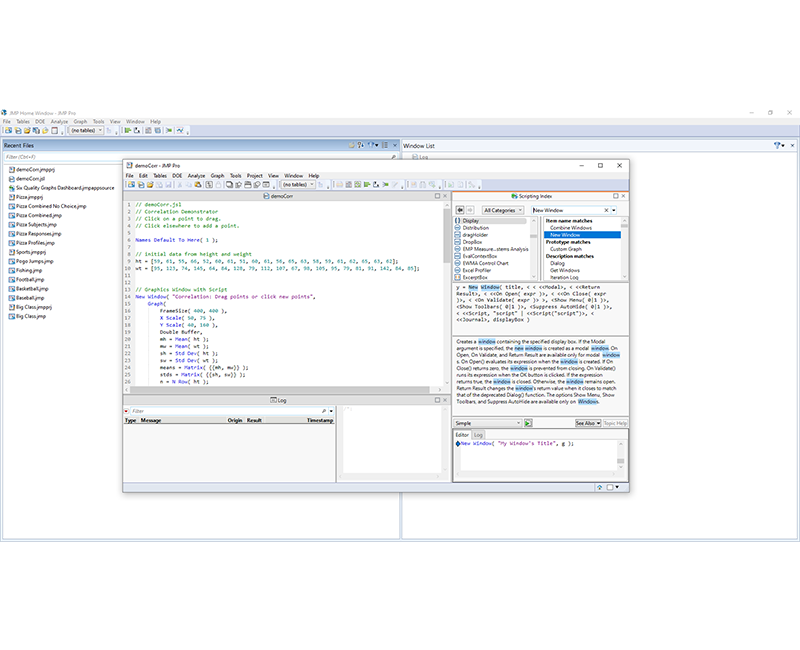Select the Distribution entry in Scripting Index
The height and width of the screenshot is (650, 800).
[x=476, y=227]
